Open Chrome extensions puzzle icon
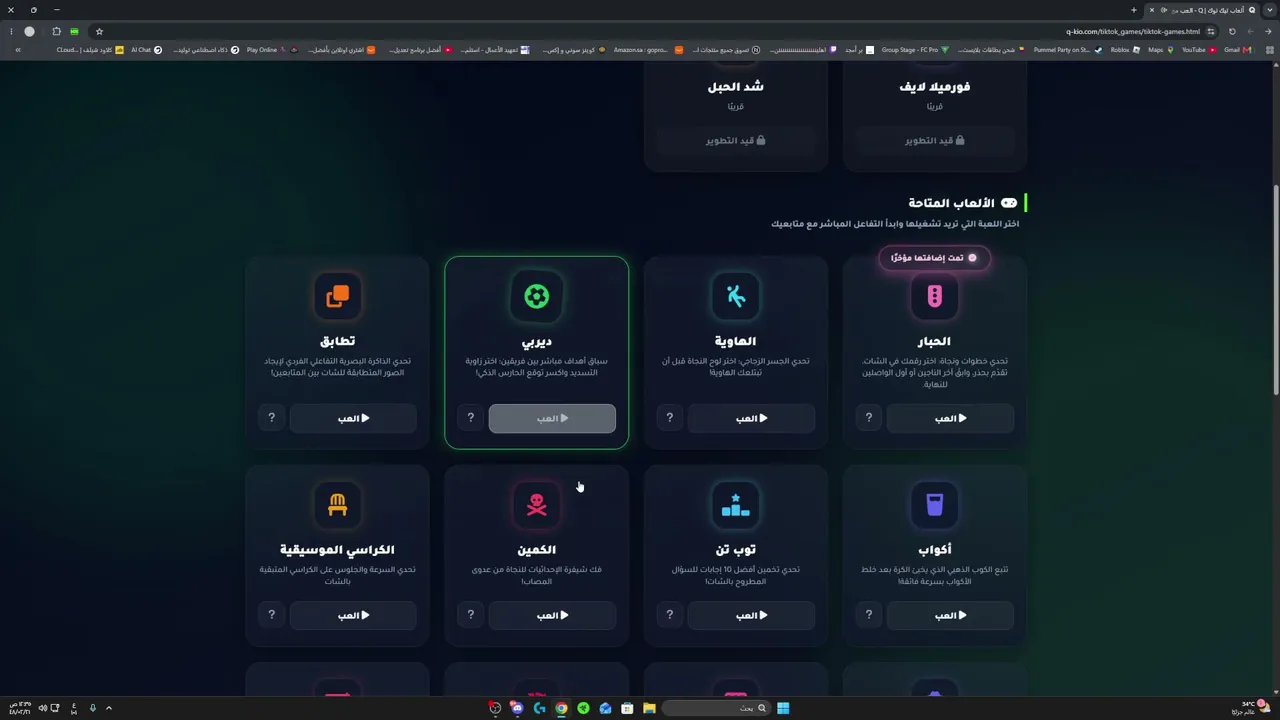This screenshot has width=1280, height=720. click(56, 31)
